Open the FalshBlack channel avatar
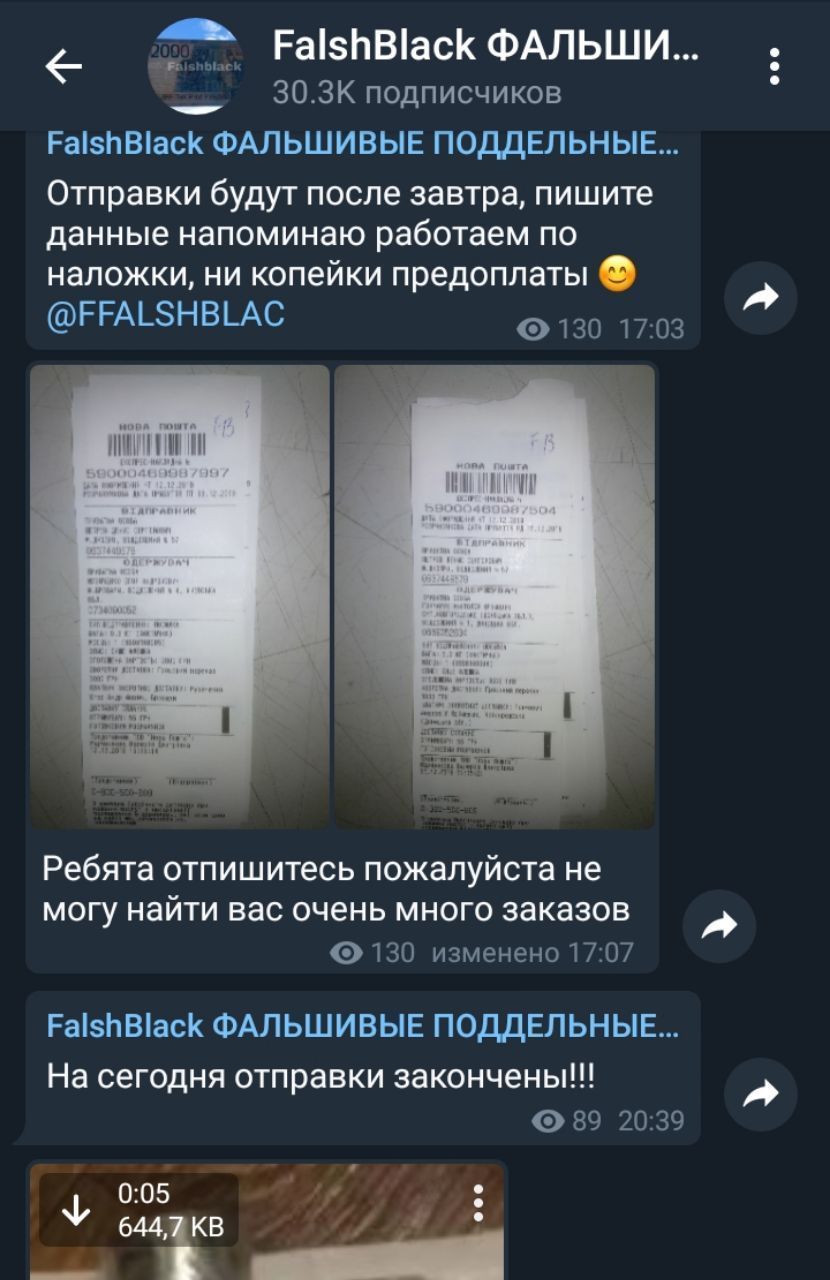This screenshot has height=1280, width=830. click(x=196, y=67)
